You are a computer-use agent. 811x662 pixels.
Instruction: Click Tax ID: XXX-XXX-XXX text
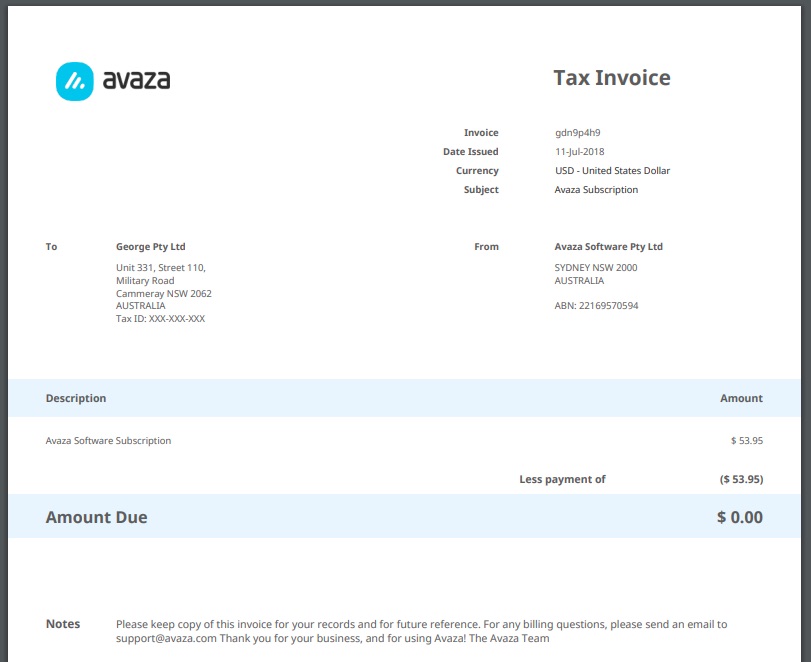(160, 319)
